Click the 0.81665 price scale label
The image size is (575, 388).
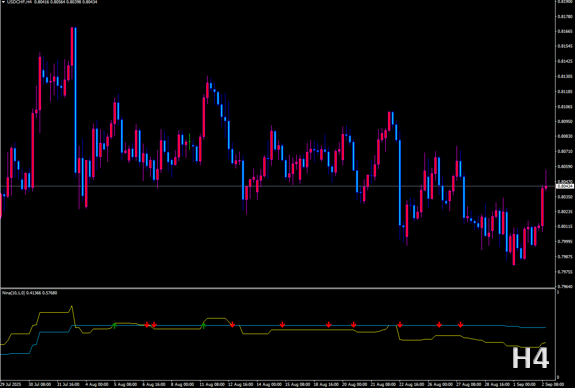click(565, 31)
